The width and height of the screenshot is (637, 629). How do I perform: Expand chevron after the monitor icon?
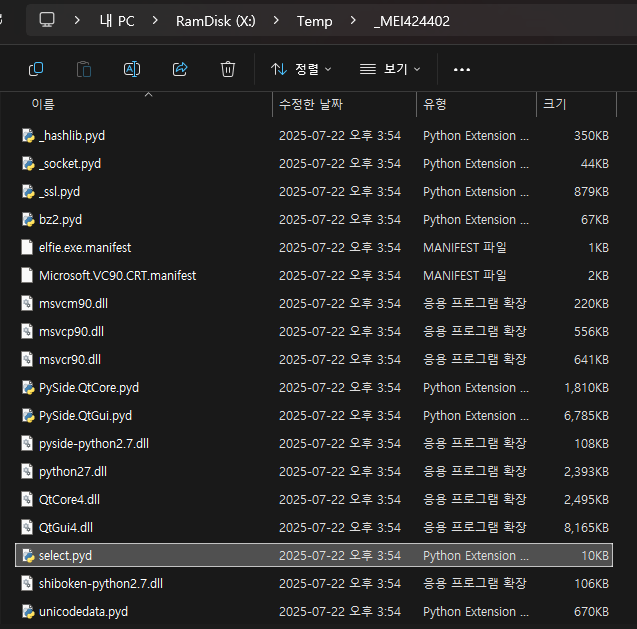coord(77,20)
